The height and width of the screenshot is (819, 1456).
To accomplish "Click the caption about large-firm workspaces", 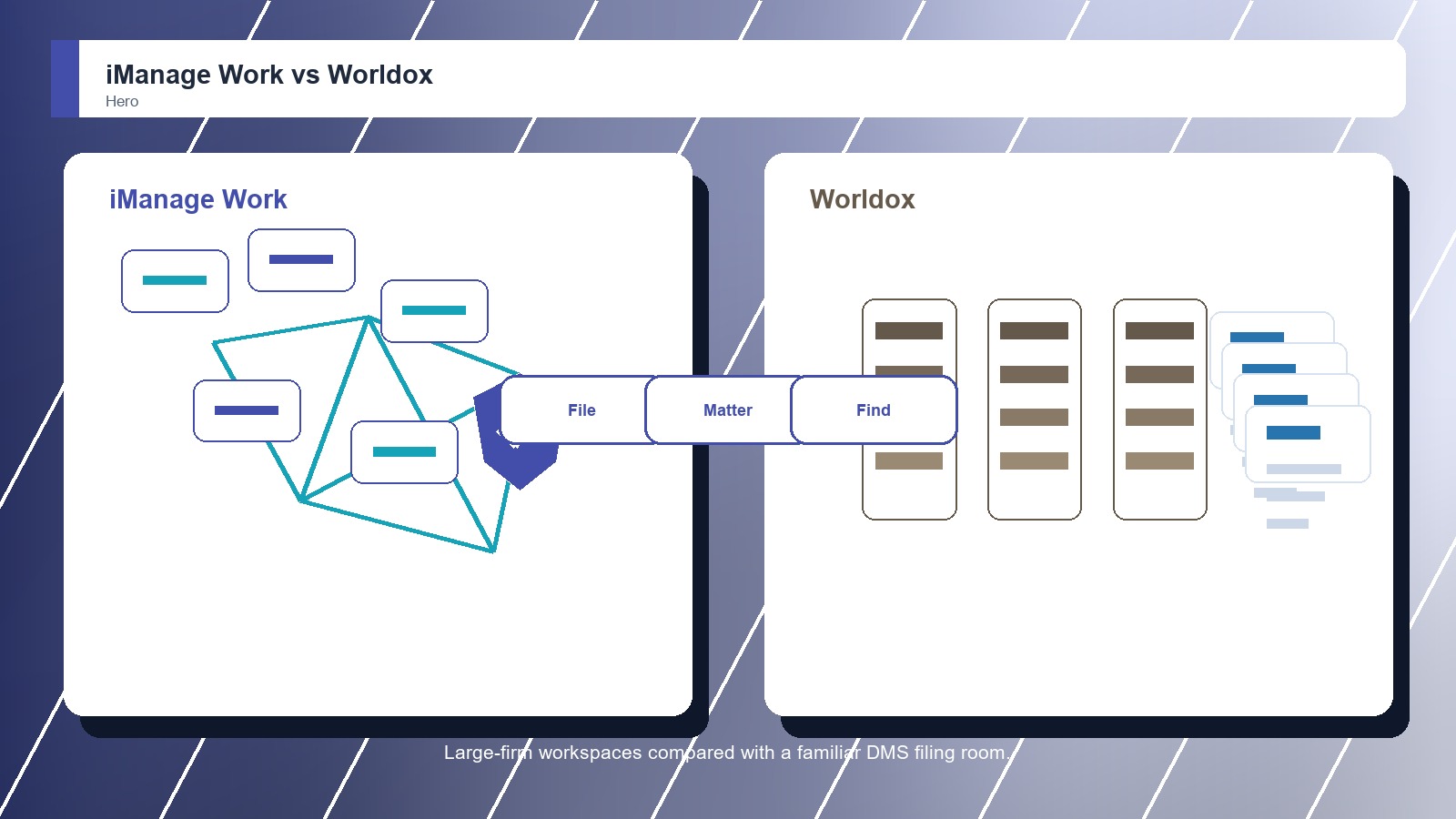I will click(726, 753).
